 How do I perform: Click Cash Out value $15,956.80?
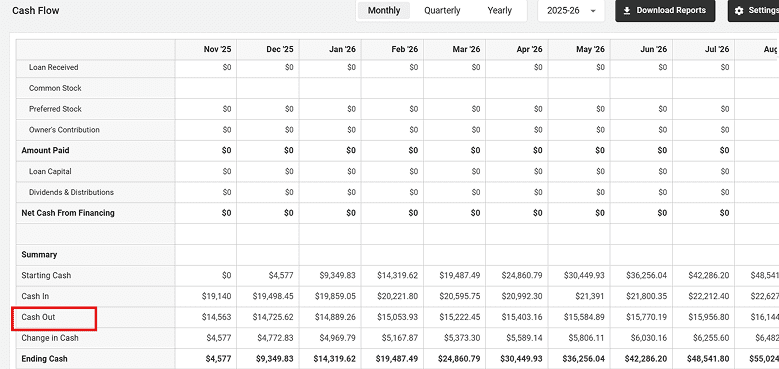tap(708, 317)
